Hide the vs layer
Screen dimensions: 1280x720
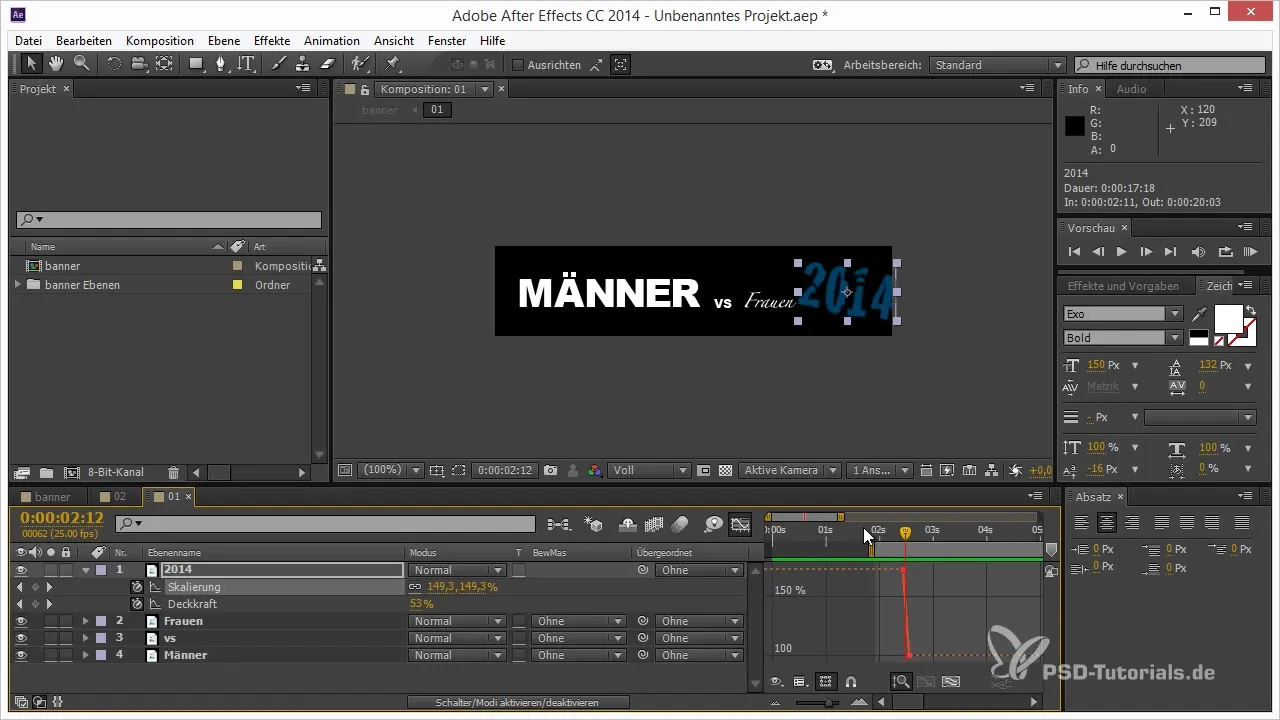tap(21, 638)
